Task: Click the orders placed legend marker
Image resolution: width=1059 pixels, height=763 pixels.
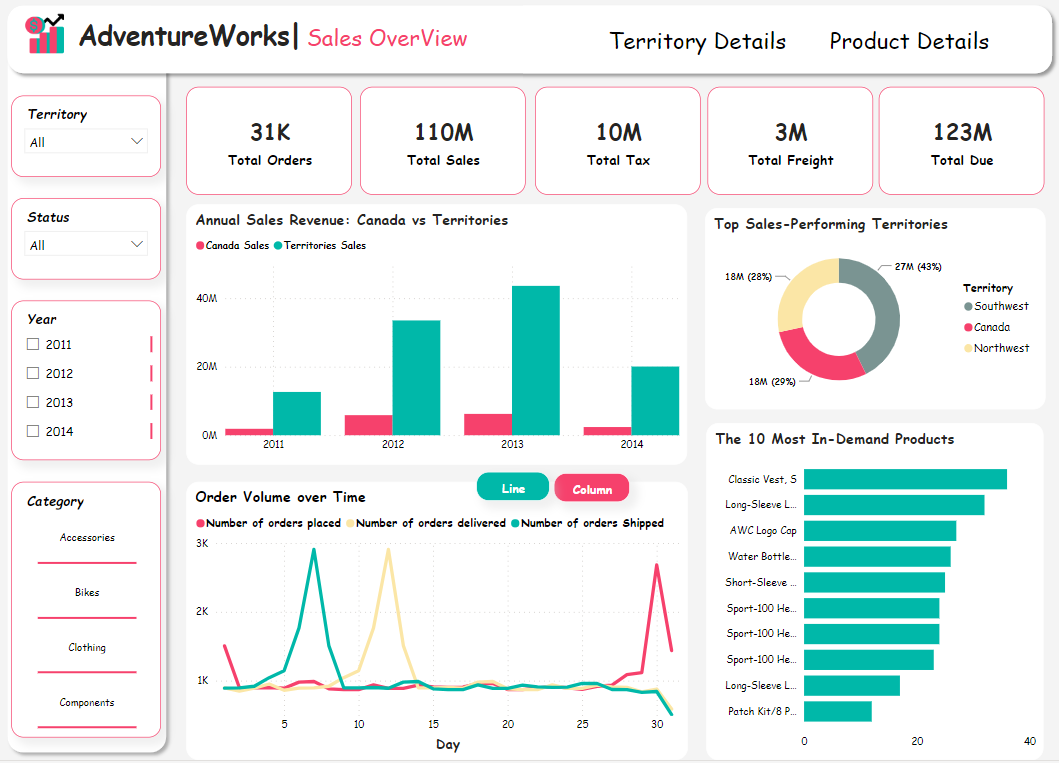Action: 200,523
